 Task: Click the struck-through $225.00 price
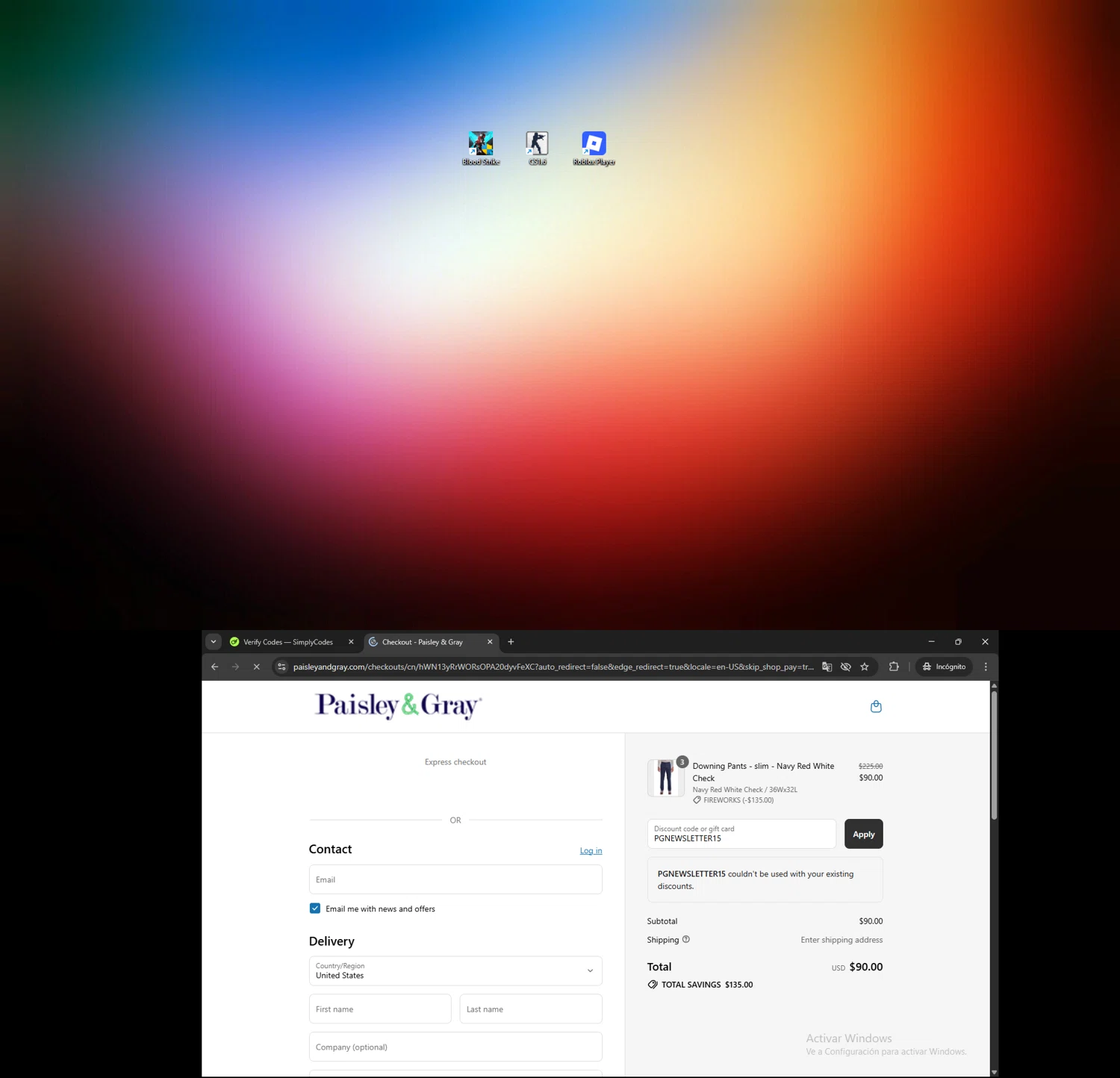click(871, 766)
